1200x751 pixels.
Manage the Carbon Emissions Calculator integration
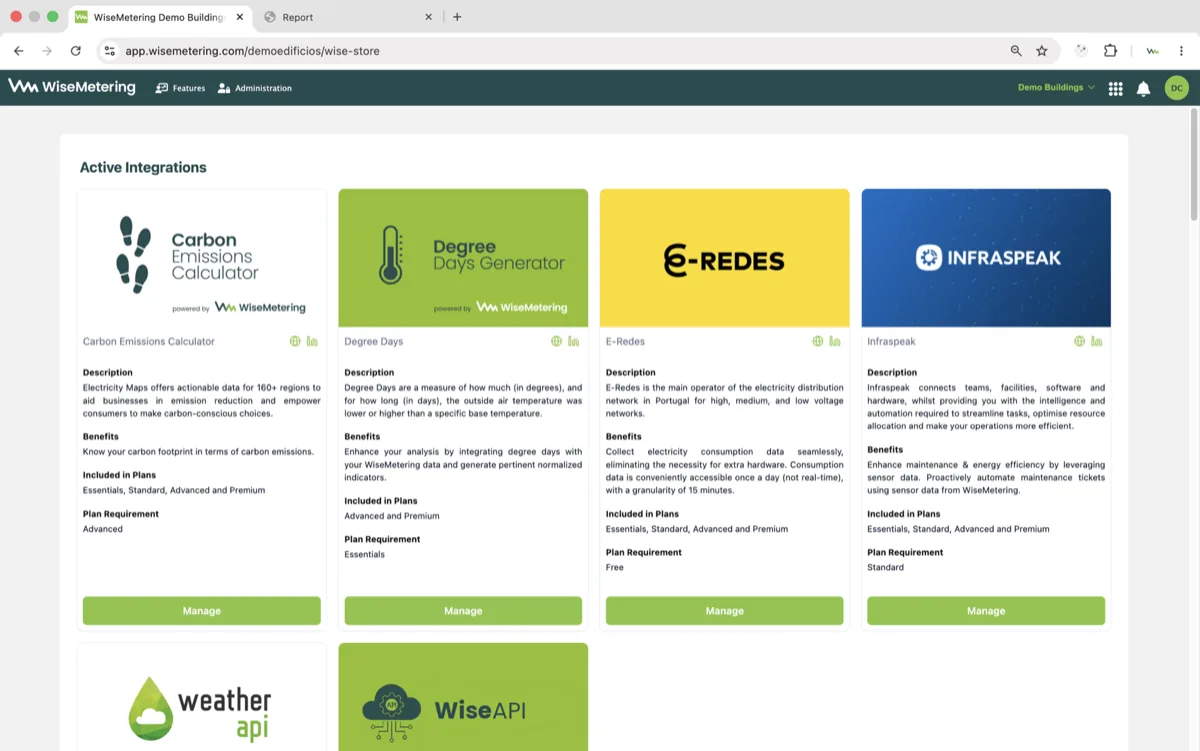pyautogui.click(x=202, y=611)
